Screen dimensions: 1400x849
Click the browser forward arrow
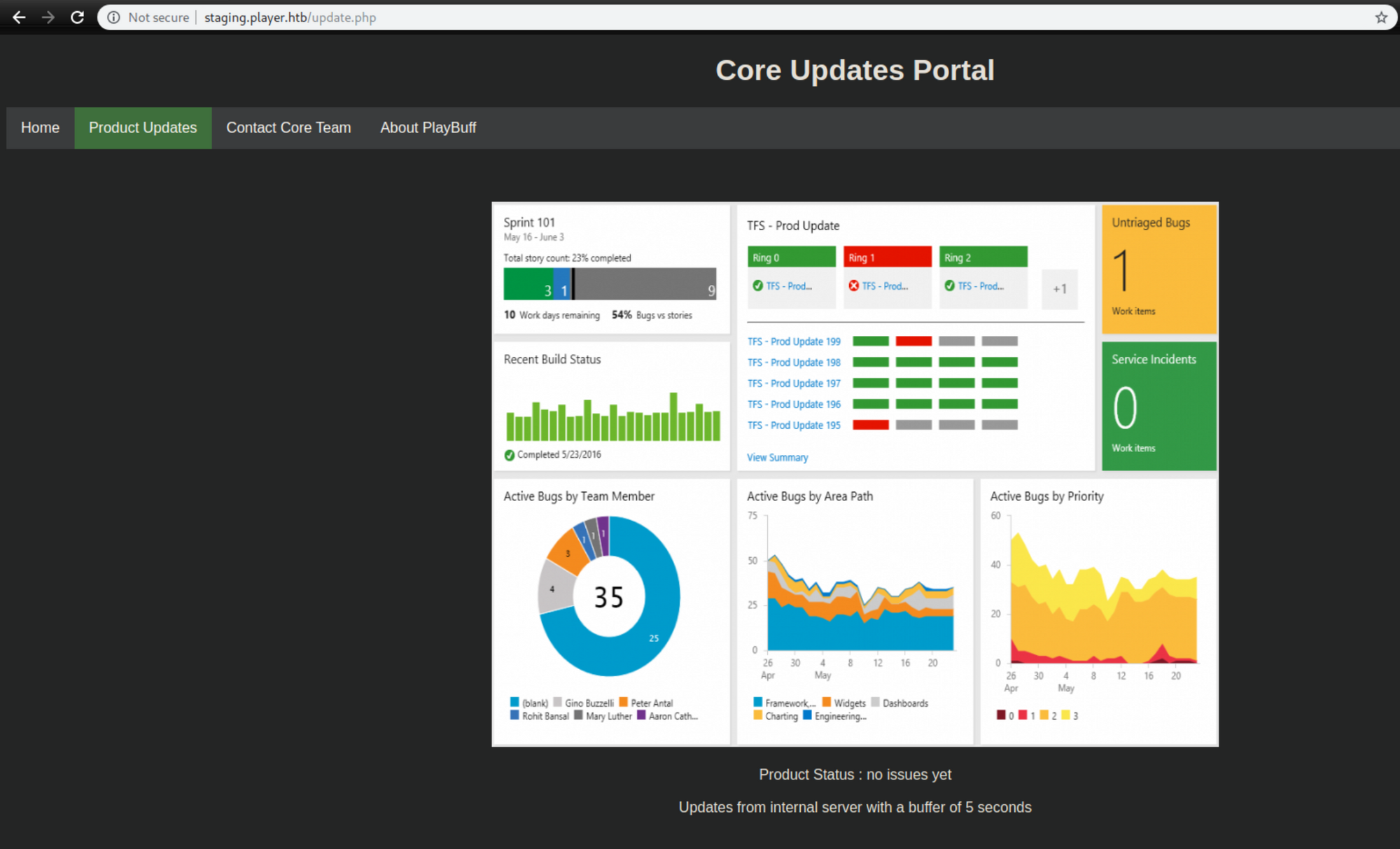(48, 17)
